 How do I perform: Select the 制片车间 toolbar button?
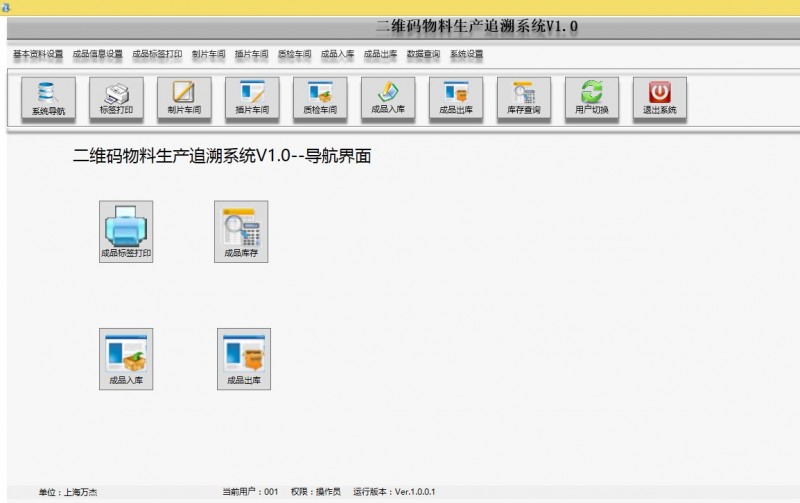coord(184,99)
